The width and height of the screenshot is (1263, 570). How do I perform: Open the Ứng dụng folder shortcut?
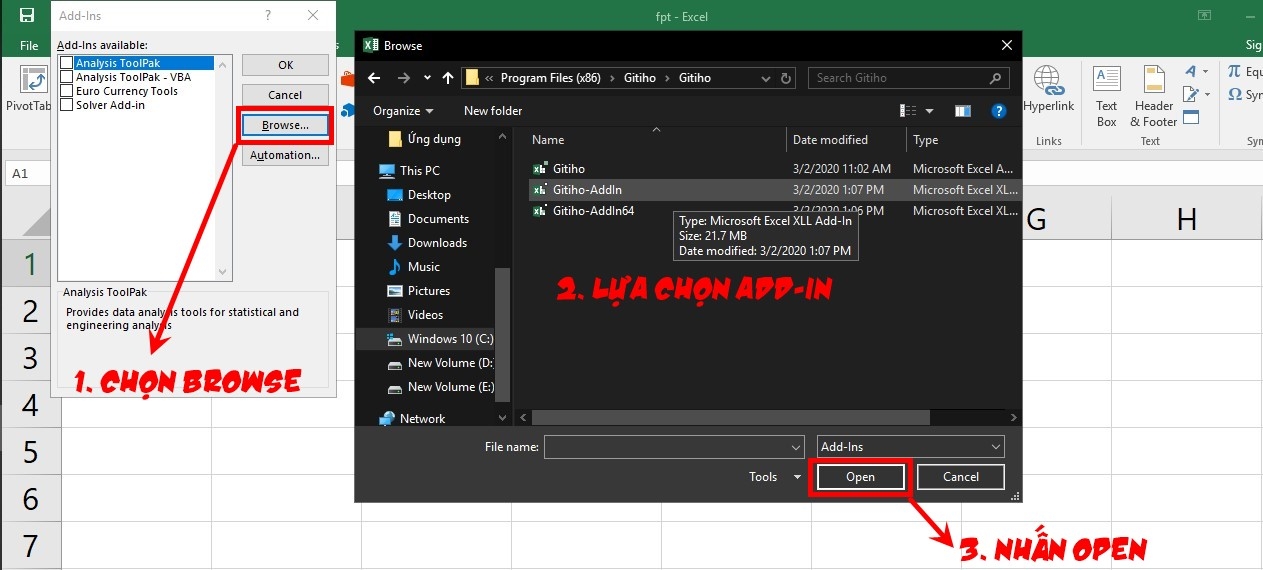(x=424, y=139)
